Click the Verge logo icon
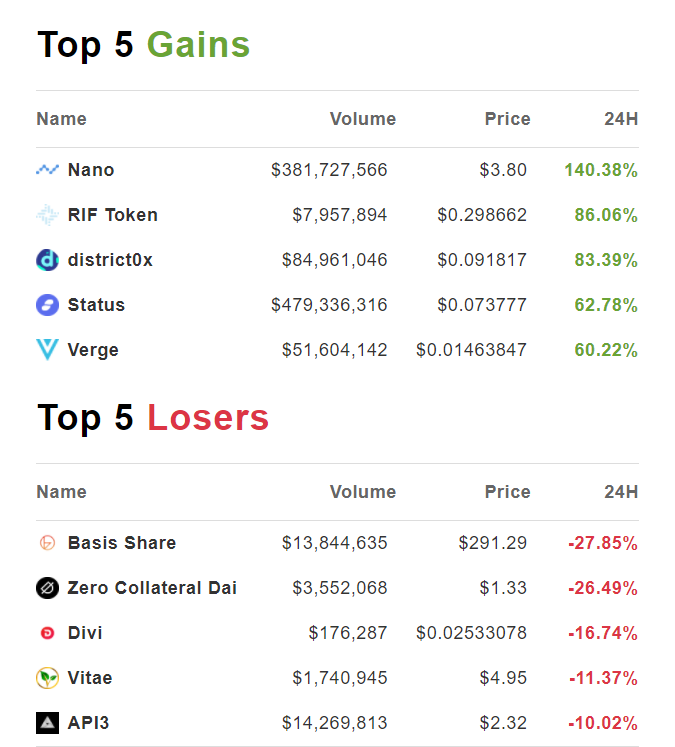 click(x=47, y=350)
